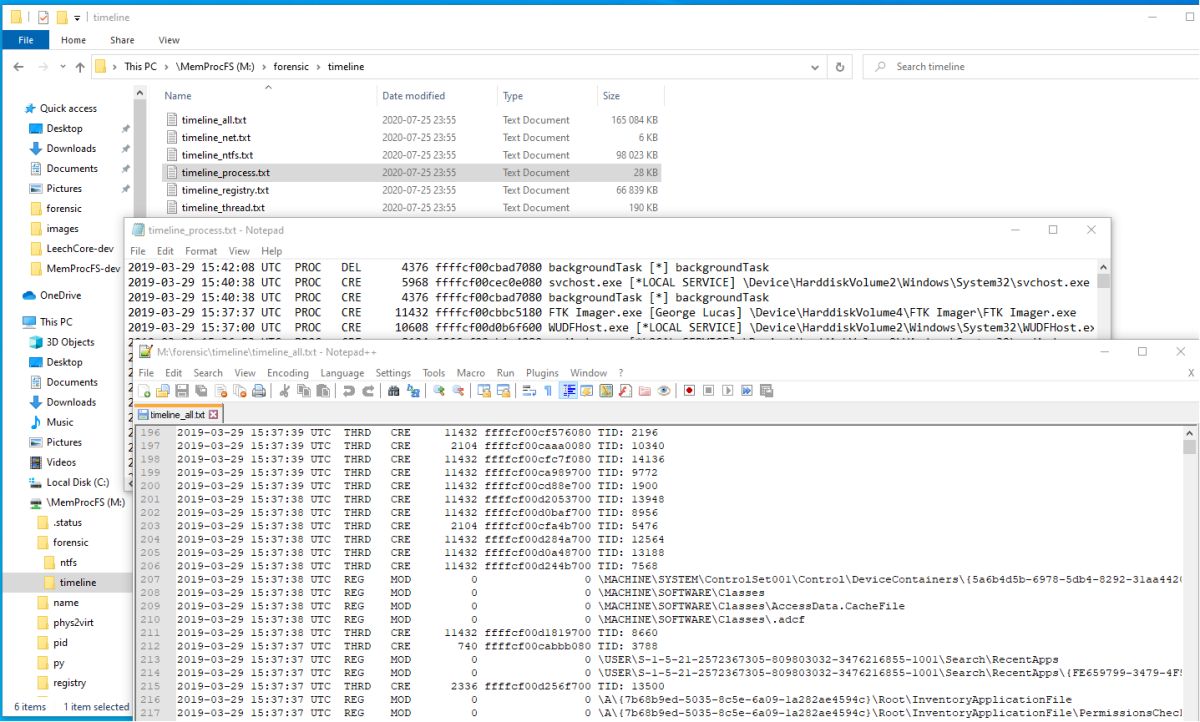This screenshot has height=722, width=1200.
Task: Sort files by Type column header
Action: [x=513, y=96]
